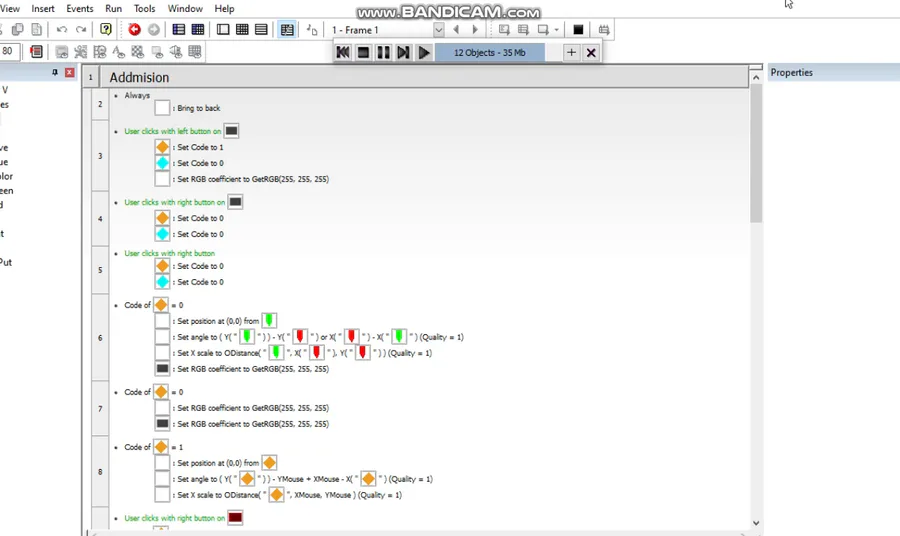Select event line number 5
The width and height of the screenshot is (900, 536).
(100, 270)
